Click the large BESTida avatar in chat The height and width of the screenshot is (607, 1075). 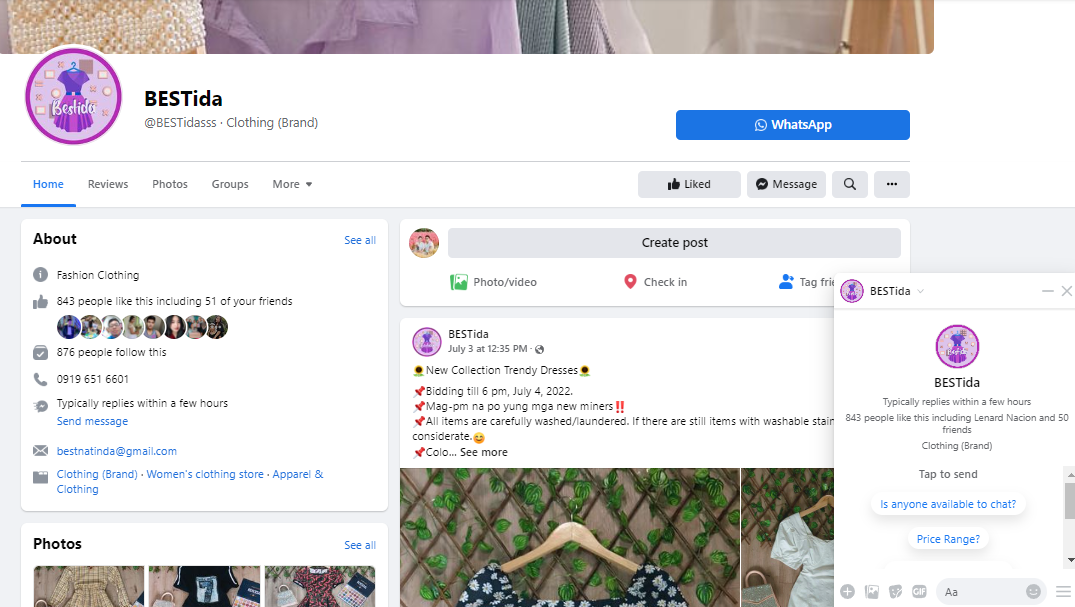tap(957, 346)
